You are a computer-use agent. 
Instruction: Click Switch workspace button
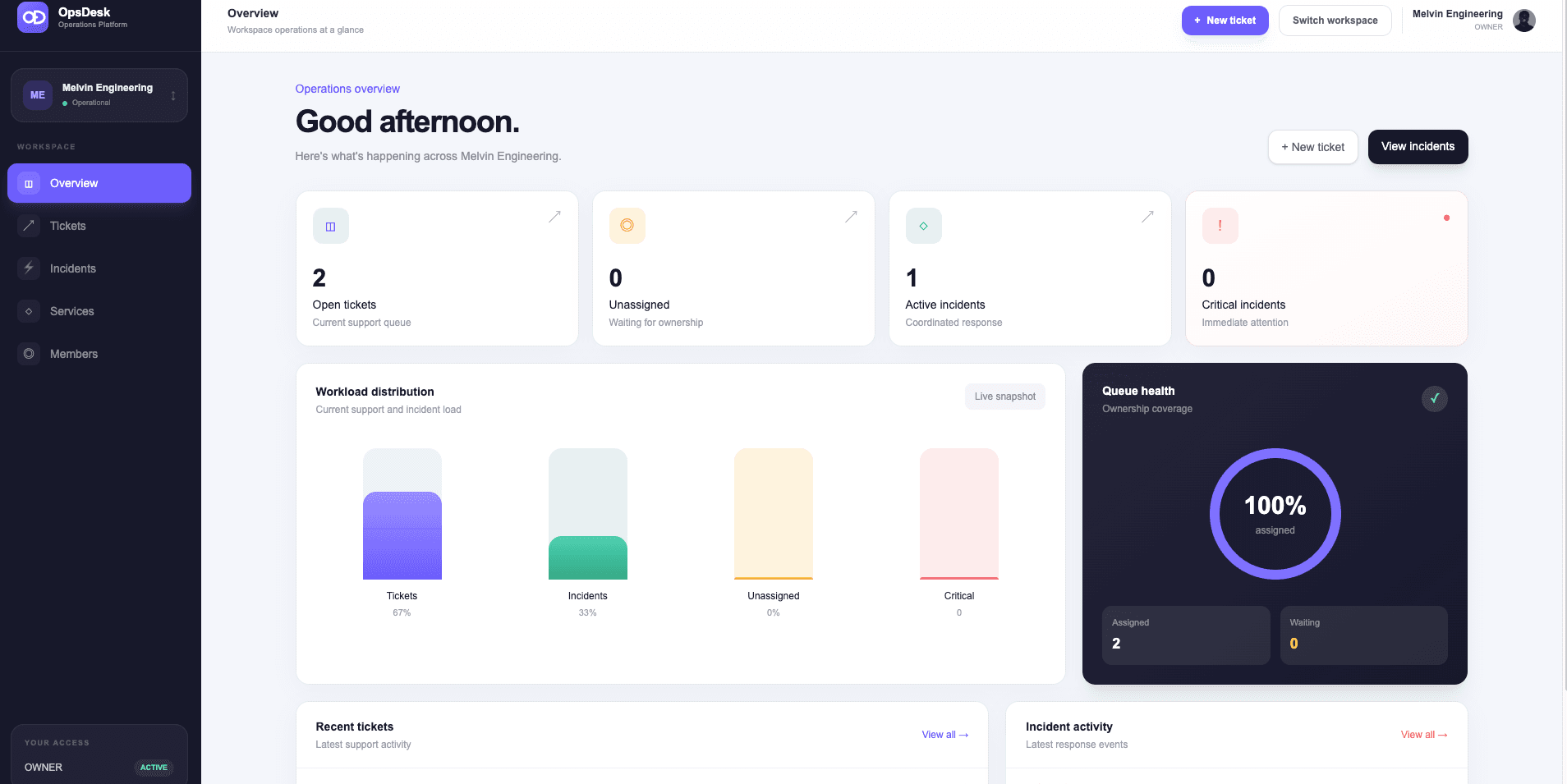(1335, 21)
